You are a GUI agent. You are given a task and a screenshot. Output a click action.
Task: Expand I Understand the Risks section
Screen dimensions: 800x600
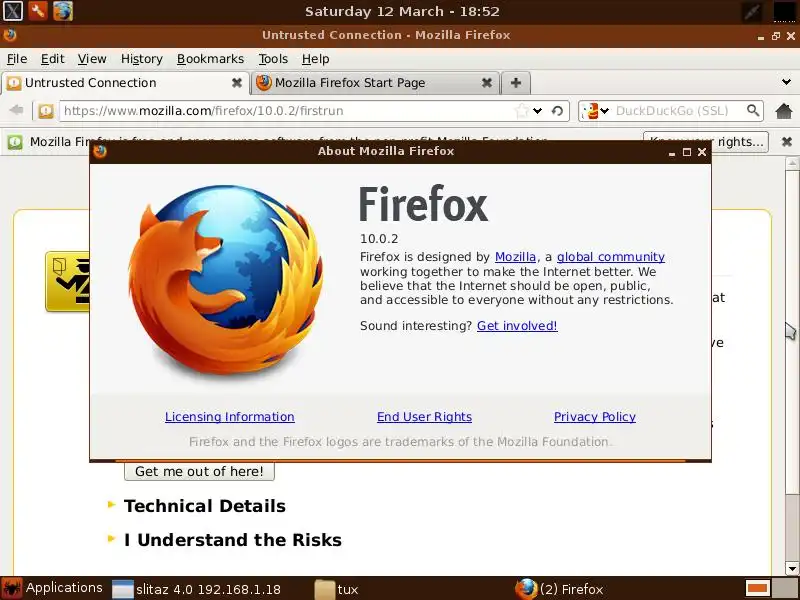[233, 540]
